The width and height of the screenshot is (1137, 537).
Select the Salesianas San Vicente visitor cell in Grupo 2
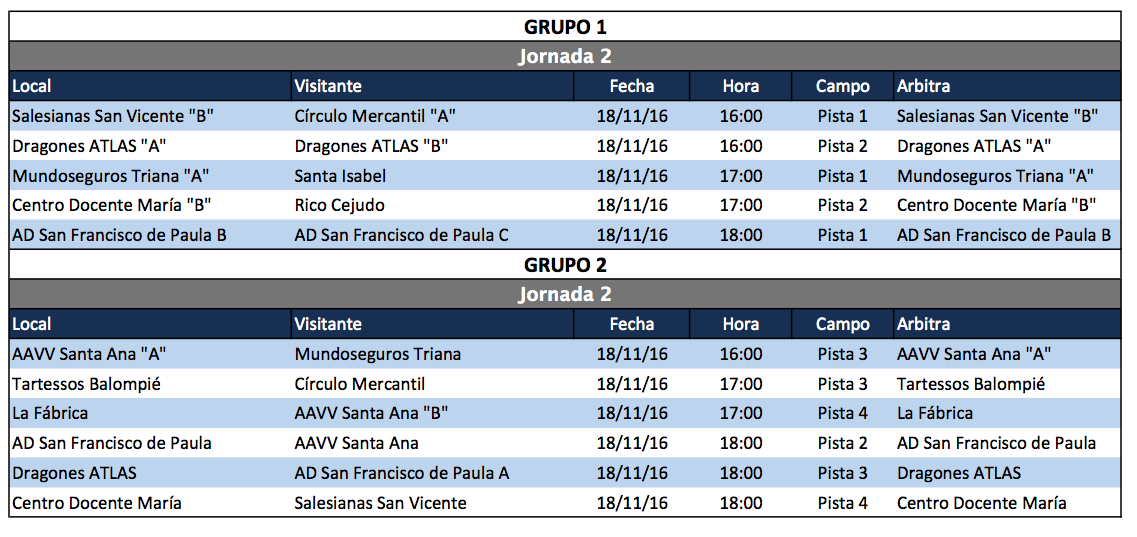click(x=380, y=503)
